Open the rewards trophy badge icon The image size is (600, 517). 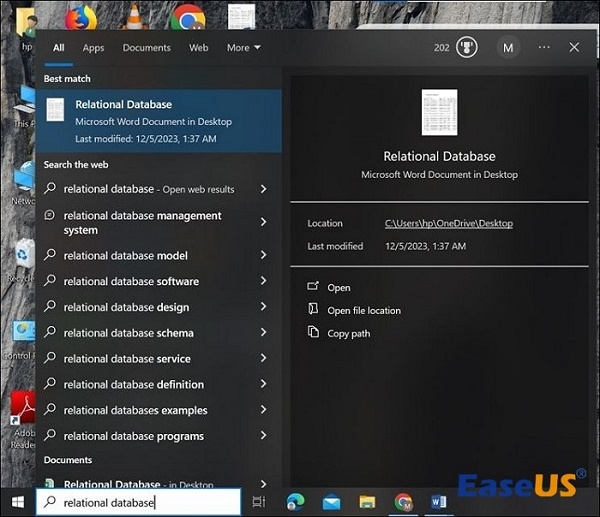pos(467,47)
